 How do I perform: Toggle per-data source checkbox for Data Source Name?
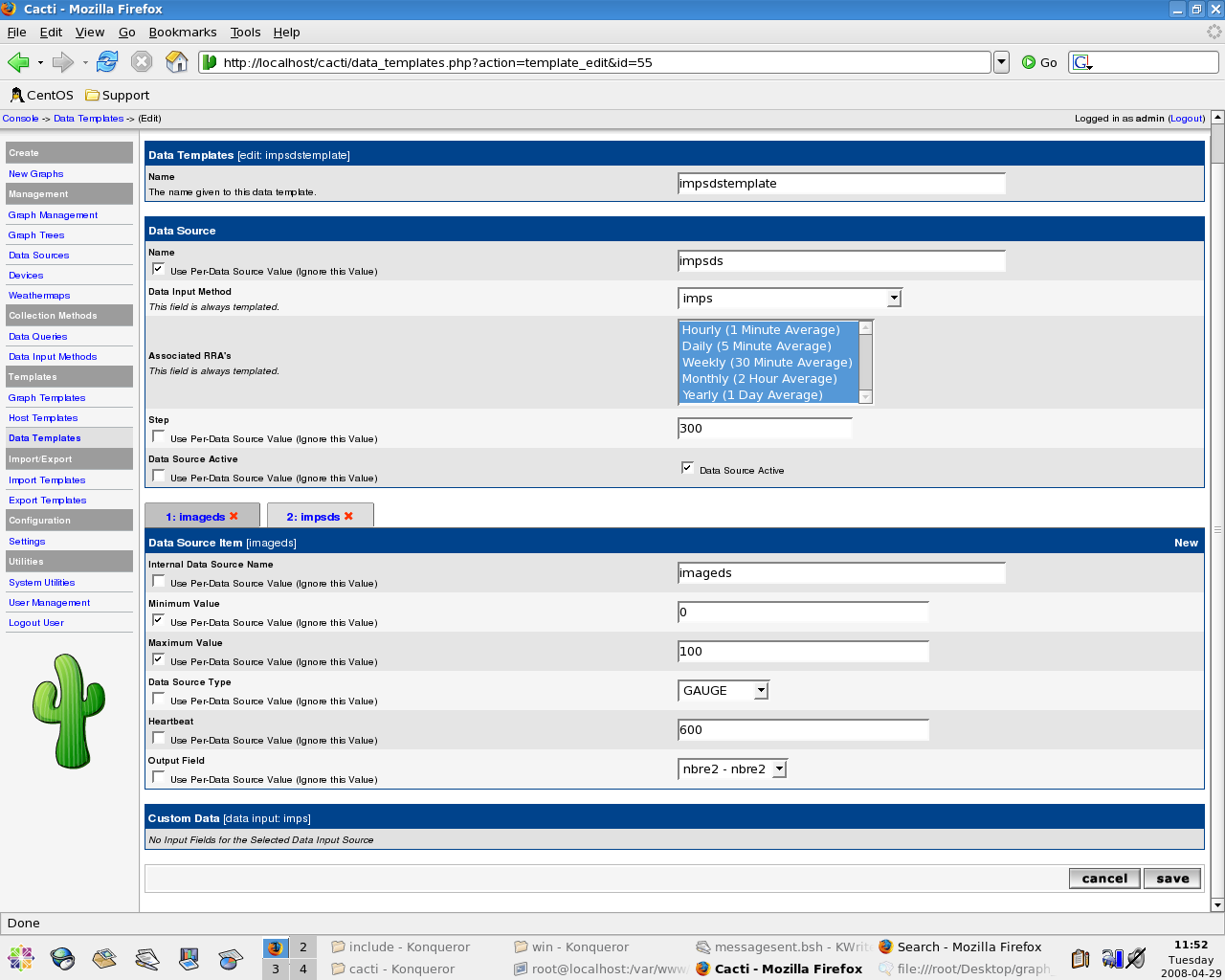[x=158, y=269]
